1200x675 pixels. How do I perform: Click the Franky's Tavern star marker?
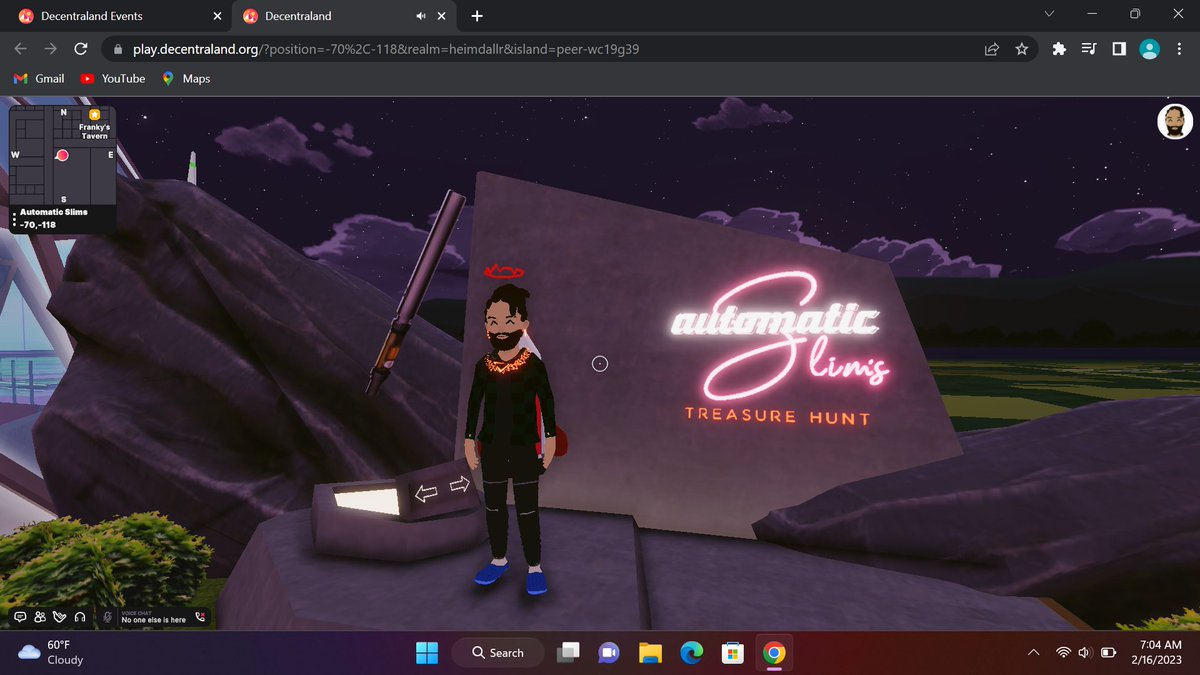[x=94, y=116]
